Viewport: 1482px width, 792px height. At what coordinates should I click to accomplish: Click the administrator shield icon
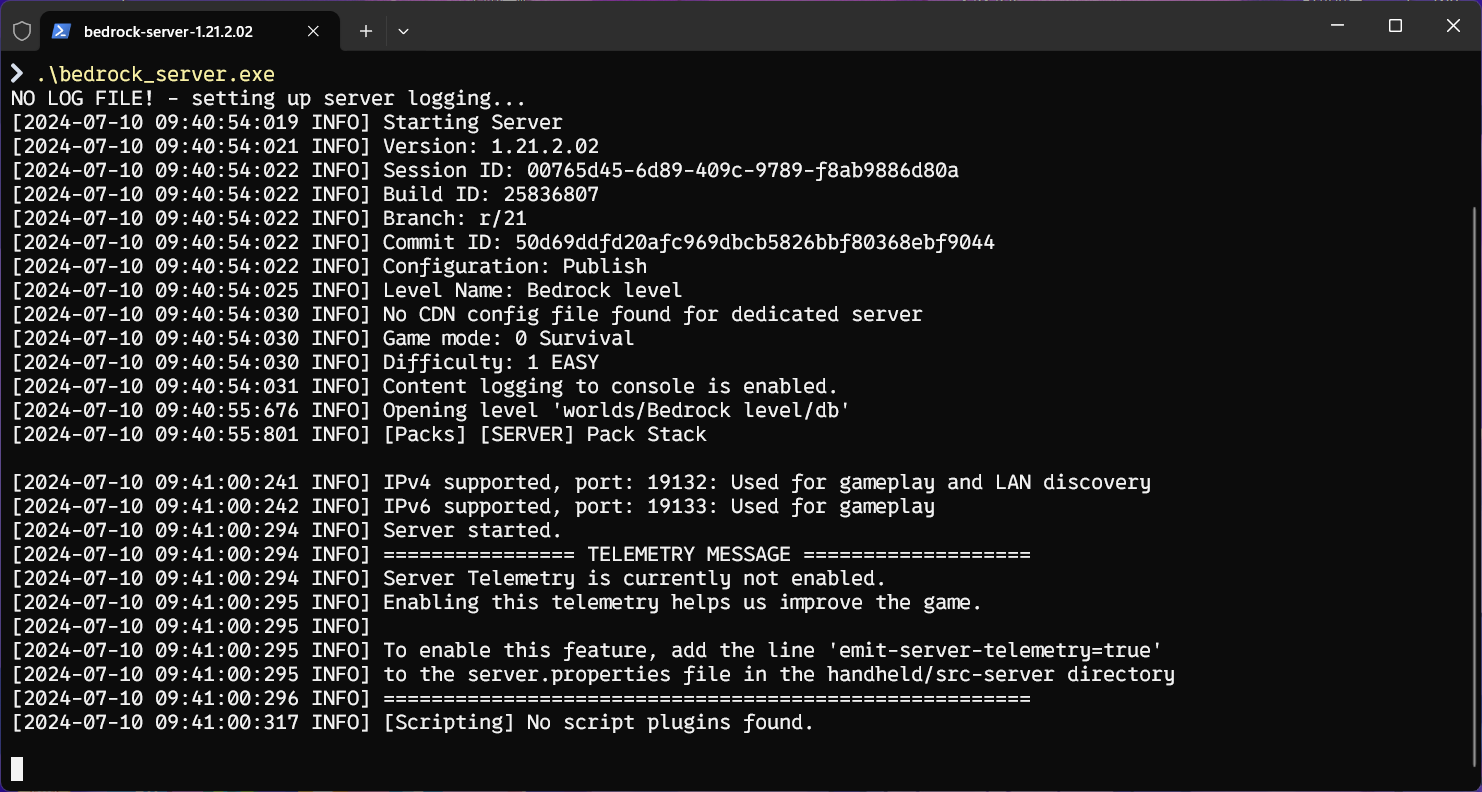pos(22,31)
